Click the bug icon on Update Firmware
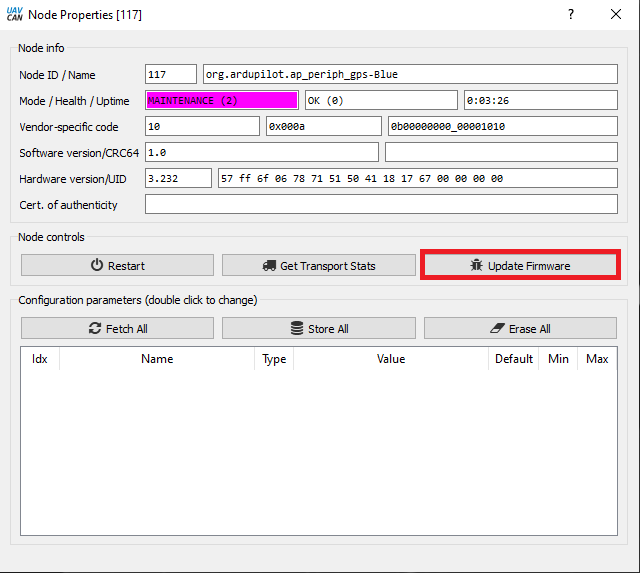The width and height of the screenshot is (640, 573). [x=477, y=266]
